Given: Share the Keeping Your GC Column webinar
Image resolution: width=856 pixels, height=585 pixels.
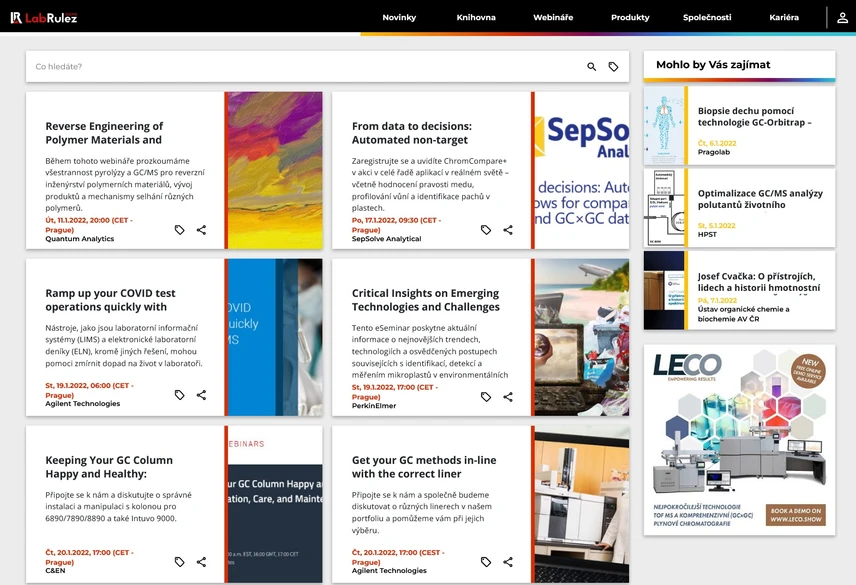Looking at the screenshot, I should coord(201,562).
